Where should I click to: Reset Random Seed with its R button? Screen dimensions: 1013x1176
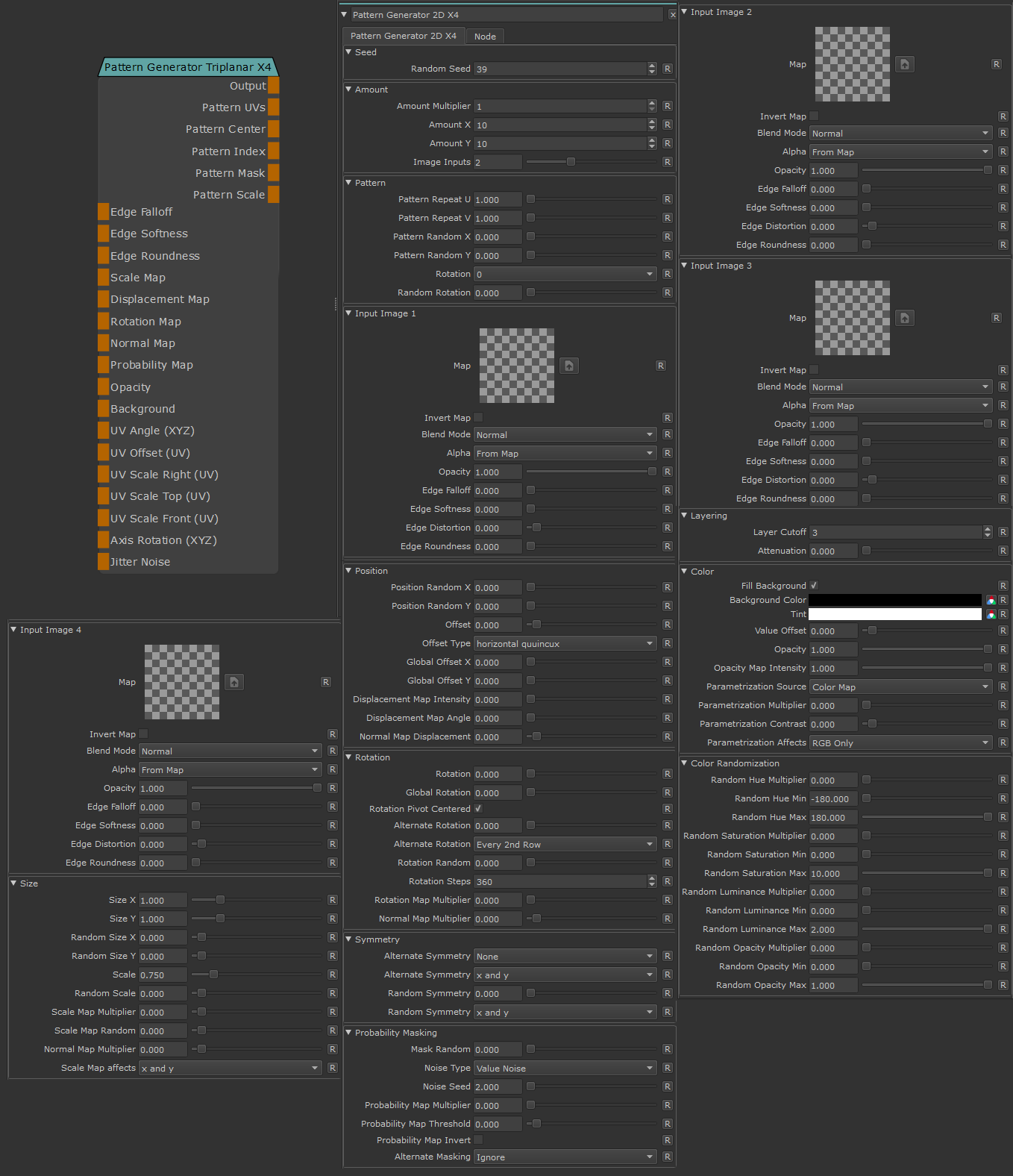pos(668,69)
